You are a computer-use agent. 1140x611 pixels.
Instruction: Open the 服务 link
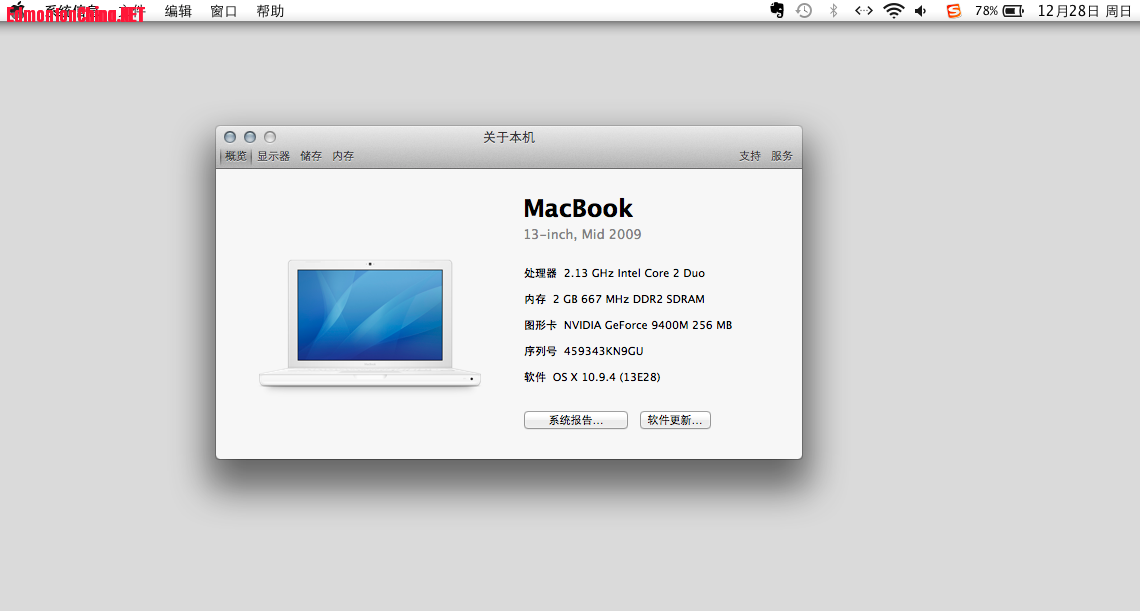(782, 156)
